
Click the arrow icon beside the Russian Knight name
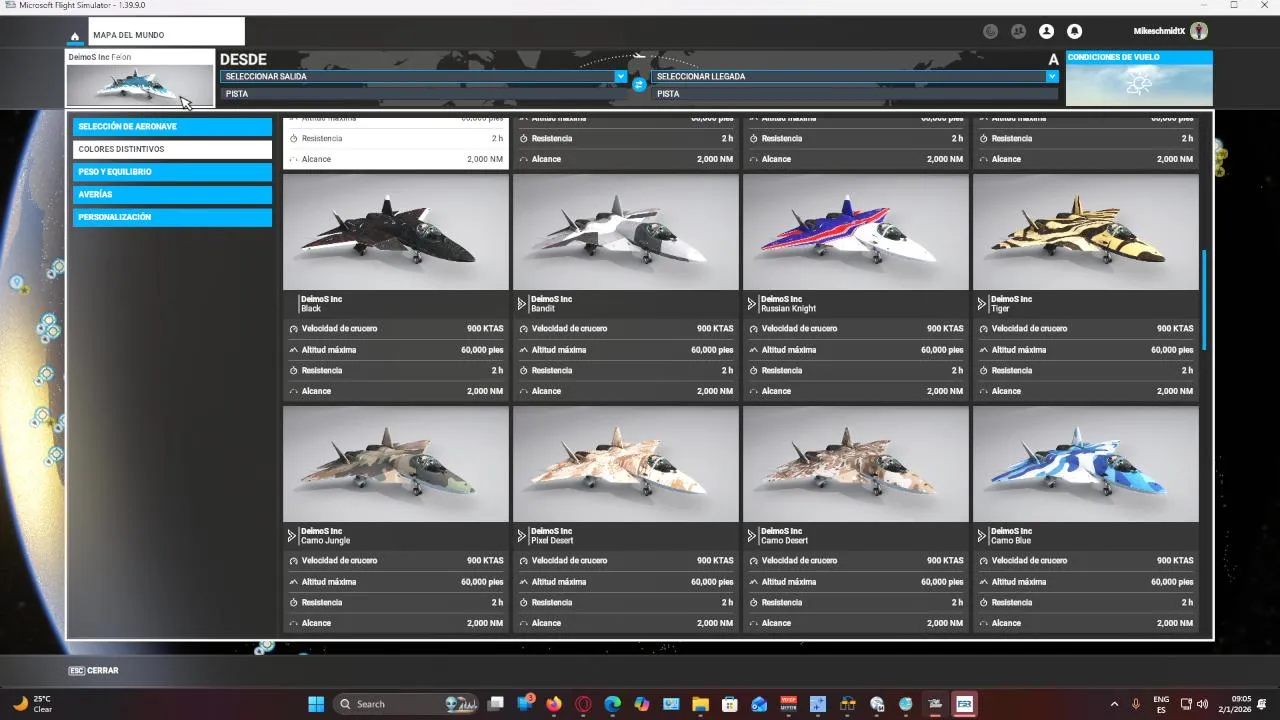point(752,303)
